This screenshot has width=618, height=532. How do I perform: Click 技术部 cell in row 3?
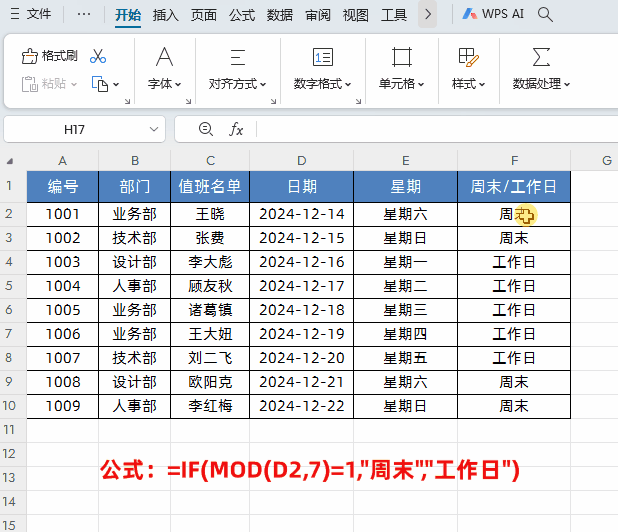(134, 238)
